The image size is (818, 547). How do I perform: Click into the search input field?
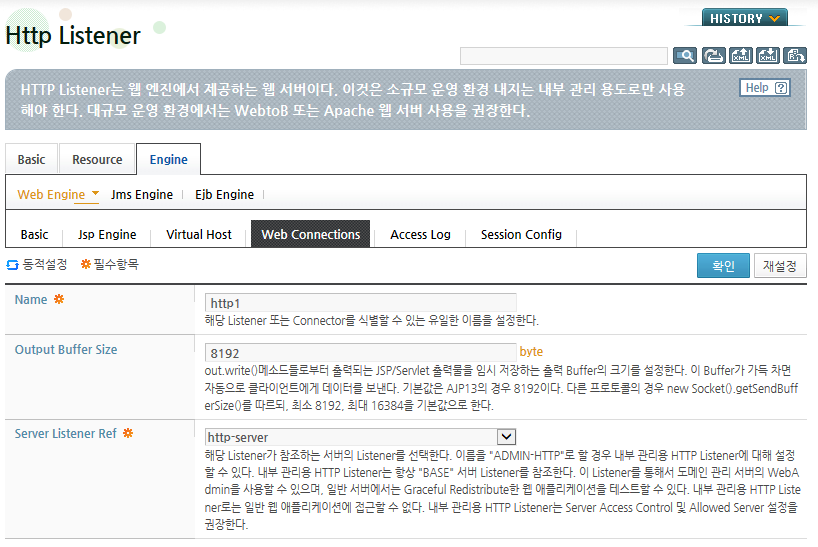click(x=563, y=56)
